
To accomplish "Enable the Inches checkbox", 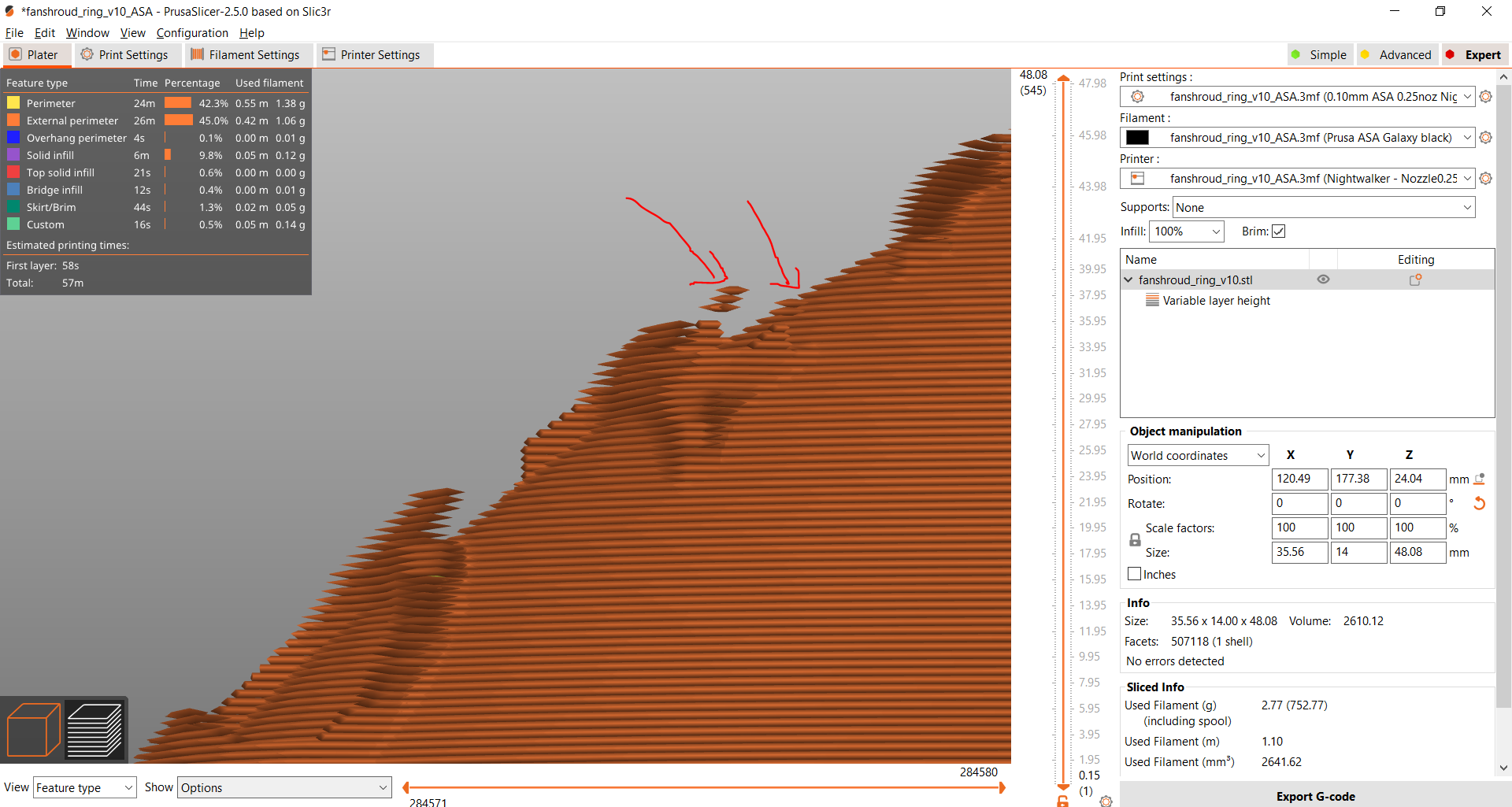I will [x=1133, y=574].
